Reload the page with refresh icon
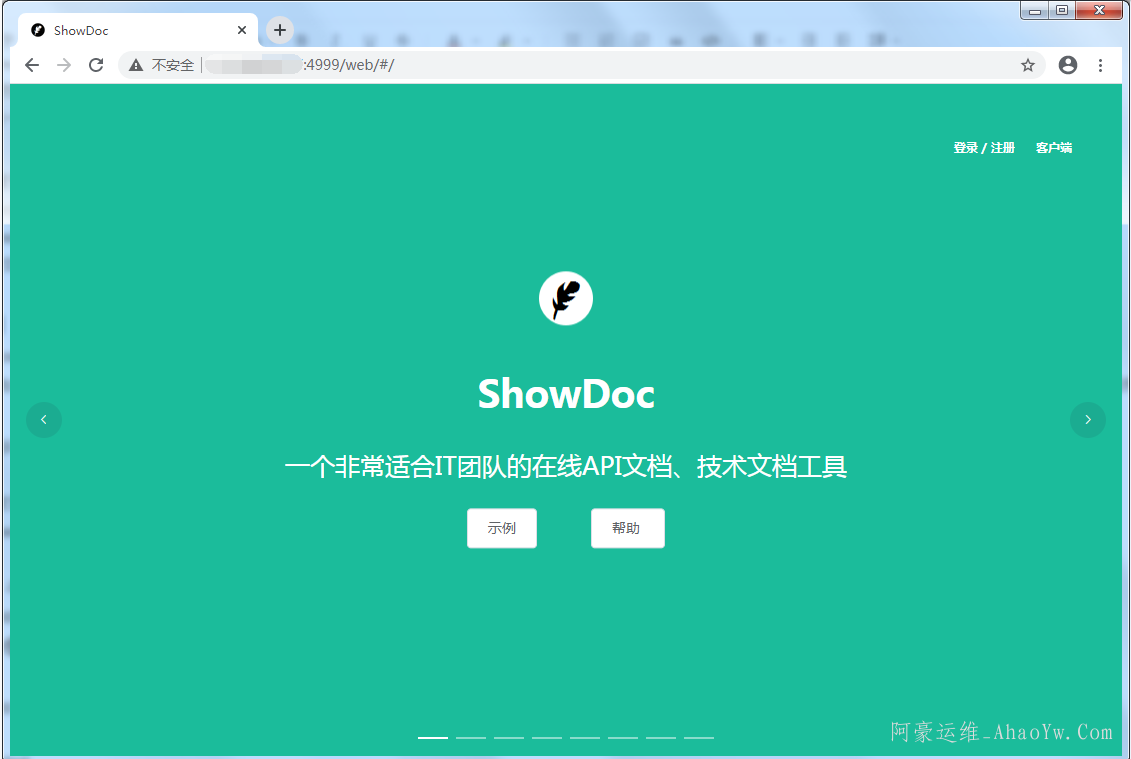Image resolution: width=1131 pixels, height=759 pixels. [96, 65]
